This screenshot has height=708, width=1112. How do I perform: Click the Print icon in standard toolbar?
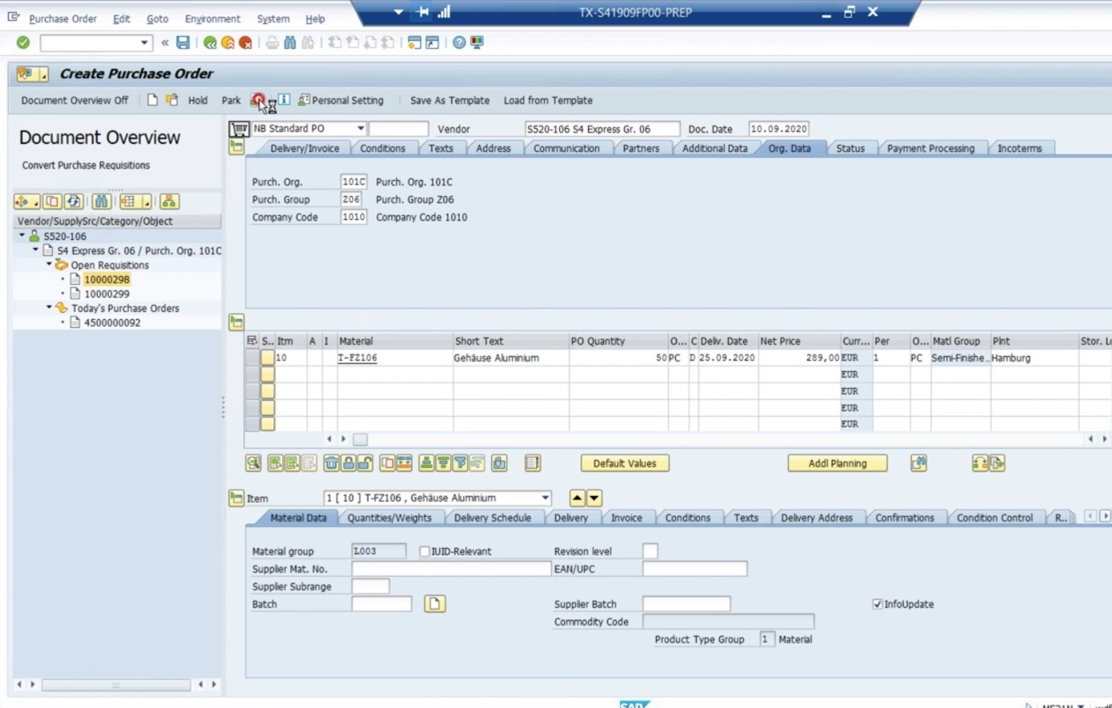pyautogui.click(x=272, y=43)
